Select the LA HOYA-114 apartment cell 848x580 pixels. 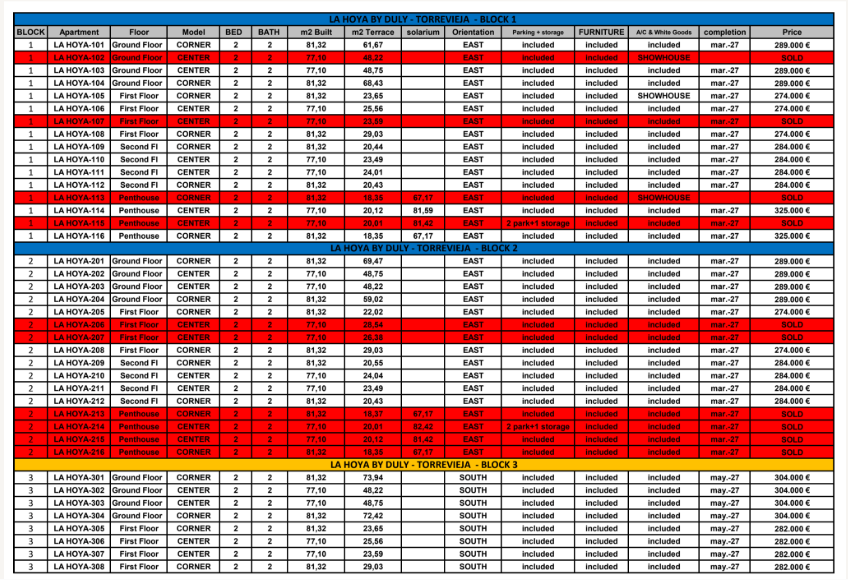tap(78, 211)
